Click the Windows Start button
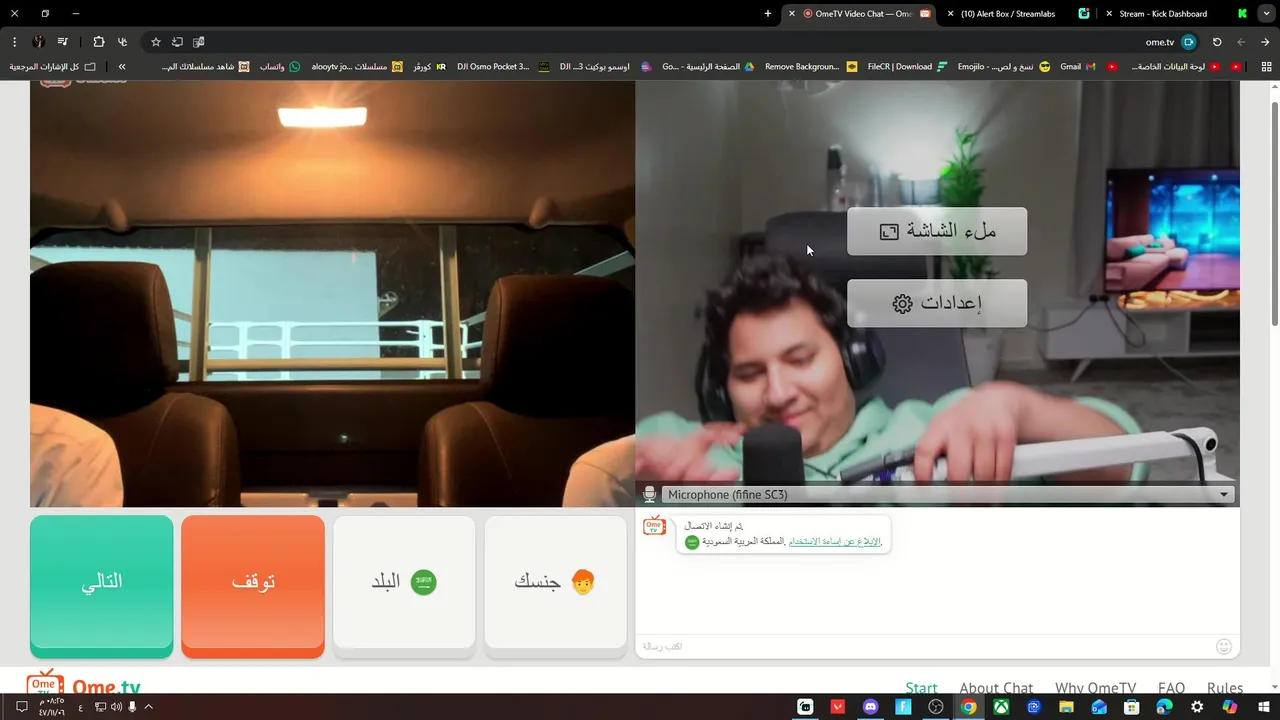1280x720 pixels. pyautogui.click(x=1263, y=707)
